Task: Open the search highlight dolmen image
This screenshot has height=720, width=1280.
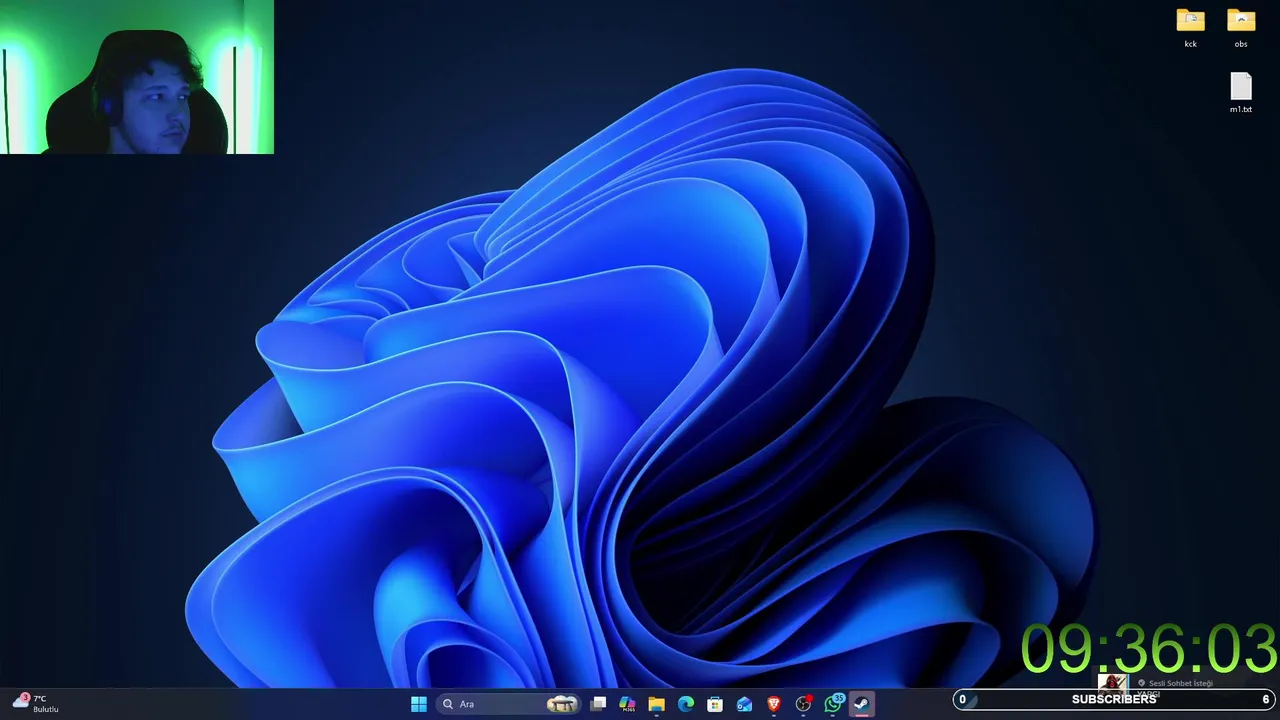Action: click(x=562, y=704)
